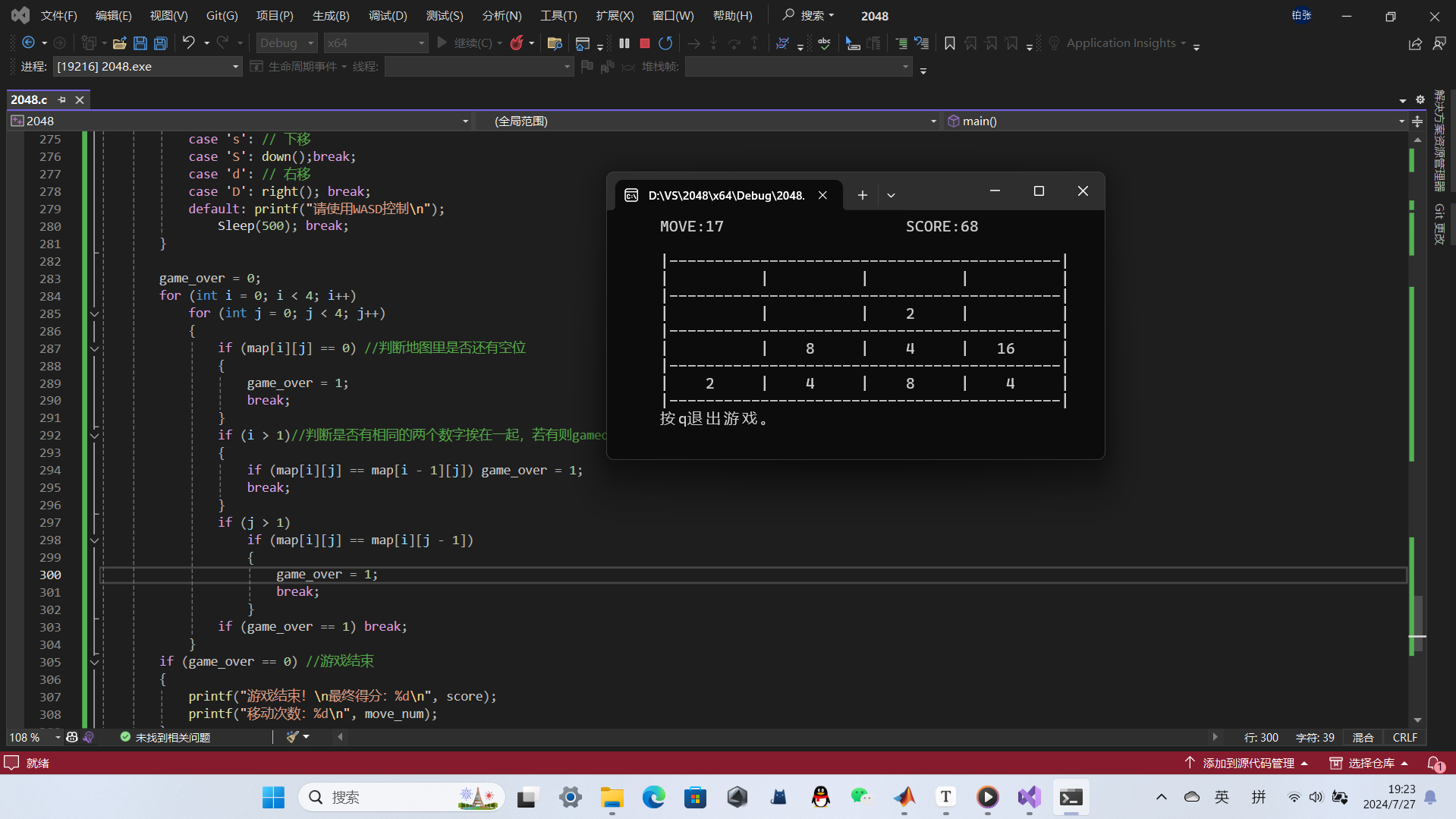Click the Save All icon
The image size is (1456, 819).
pos(161,43)
